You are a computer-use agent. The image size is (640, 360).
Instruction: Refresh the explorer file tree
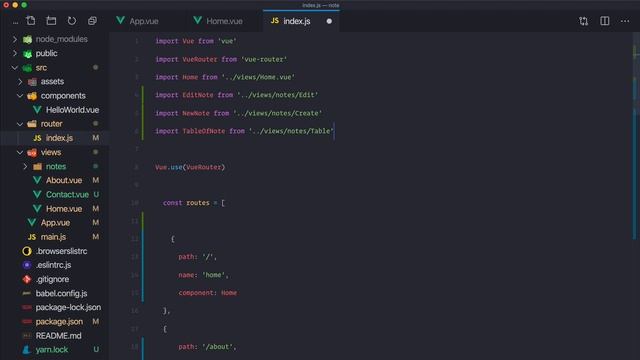[72, 21]
